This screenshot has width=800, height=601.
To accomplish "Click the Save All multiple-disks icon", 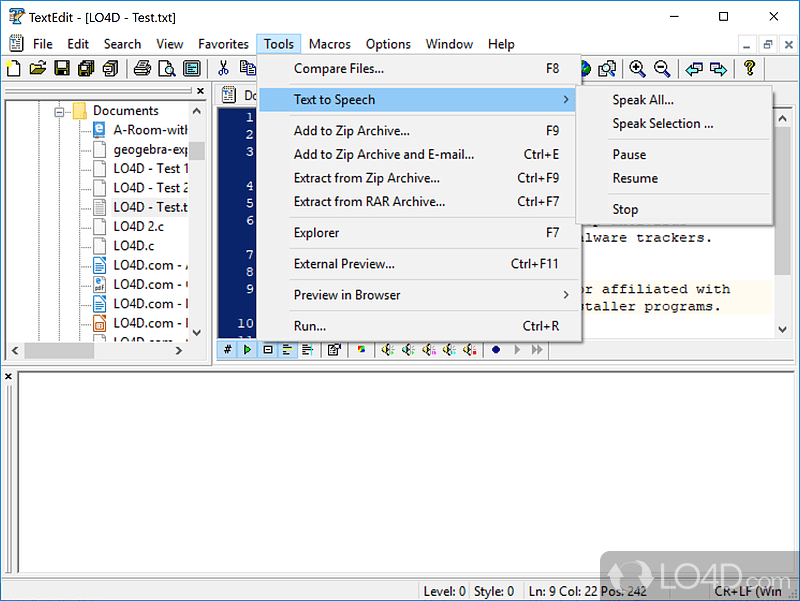I will coord(86,68).
